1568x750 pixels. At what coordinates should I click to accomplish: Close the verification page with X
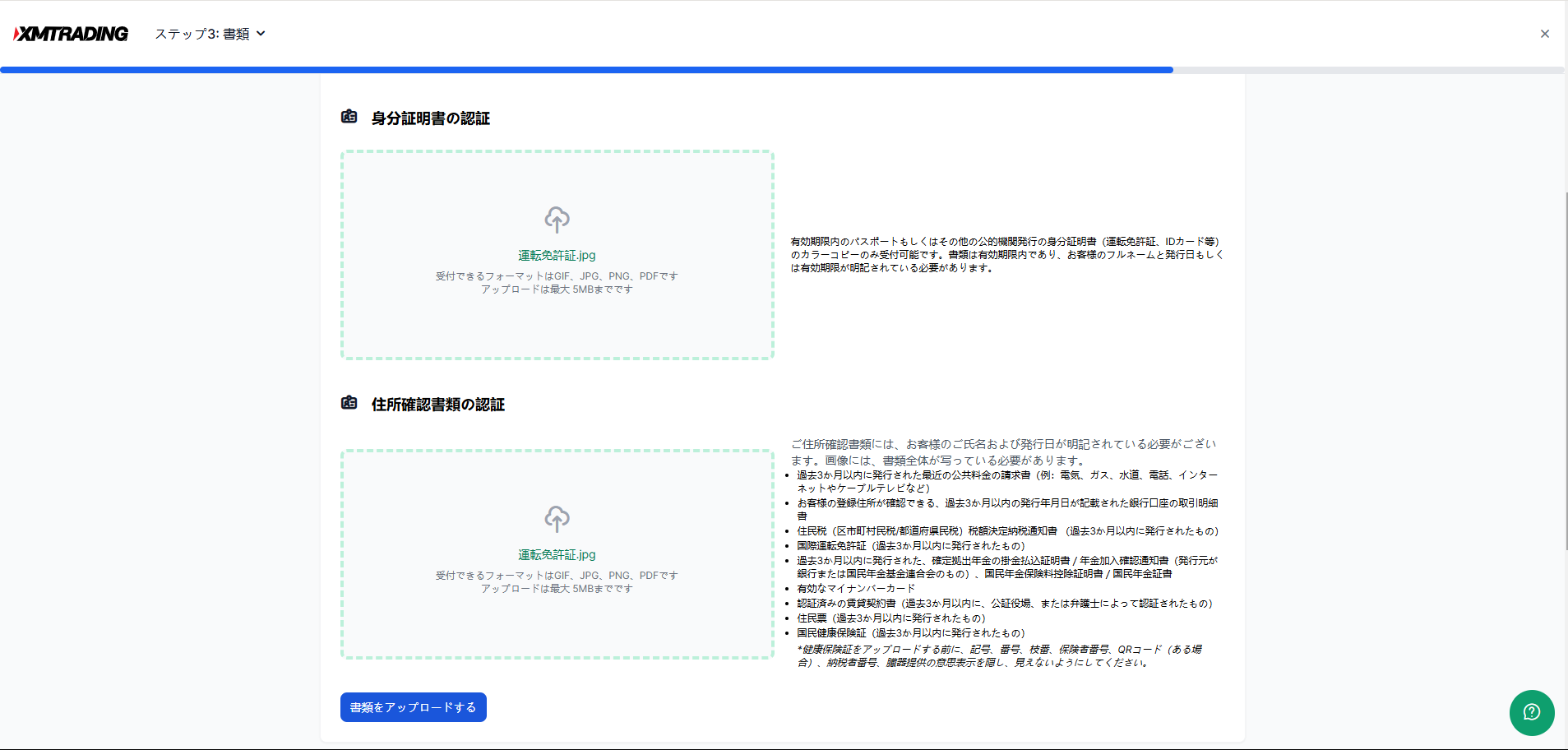pyautogui.click(x=1544, y=34)
